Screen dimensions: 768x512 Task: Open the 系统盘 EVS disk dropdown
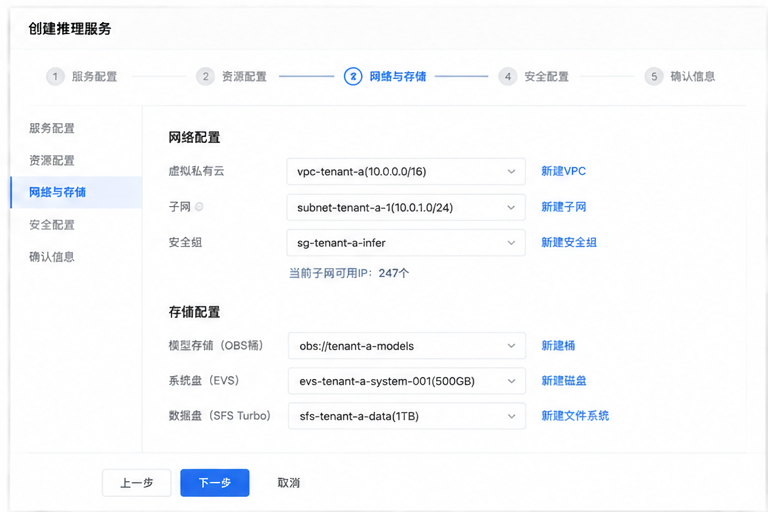click(407, 381)
